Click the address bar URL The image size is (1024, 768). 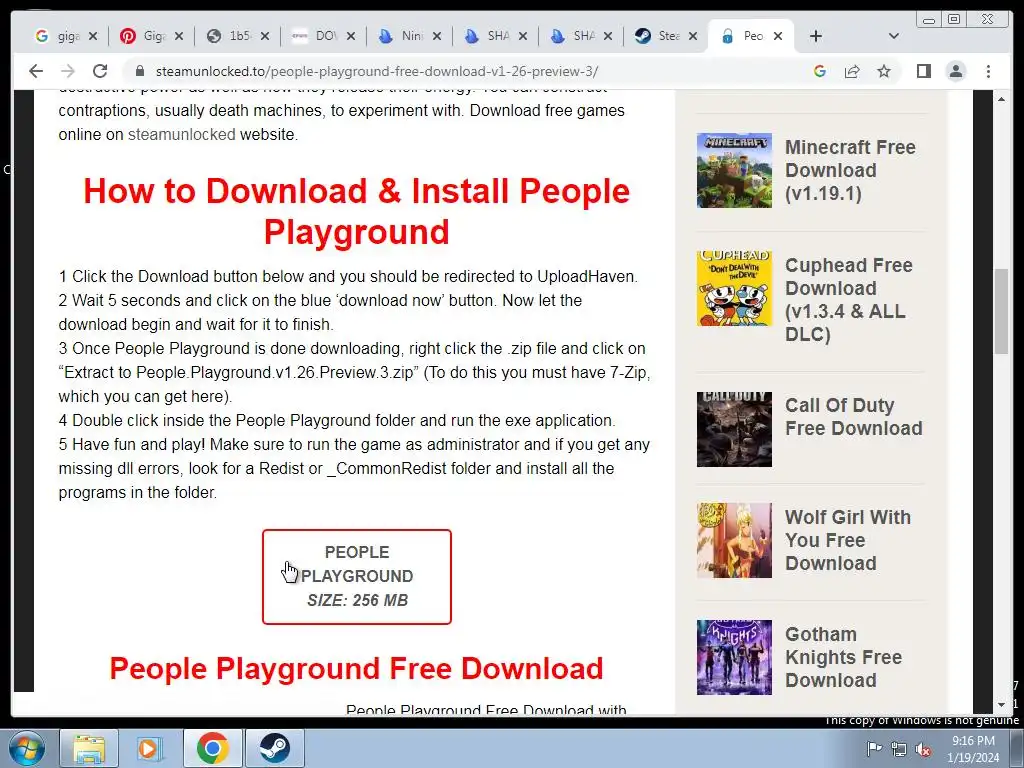click(x=377, y=71)
